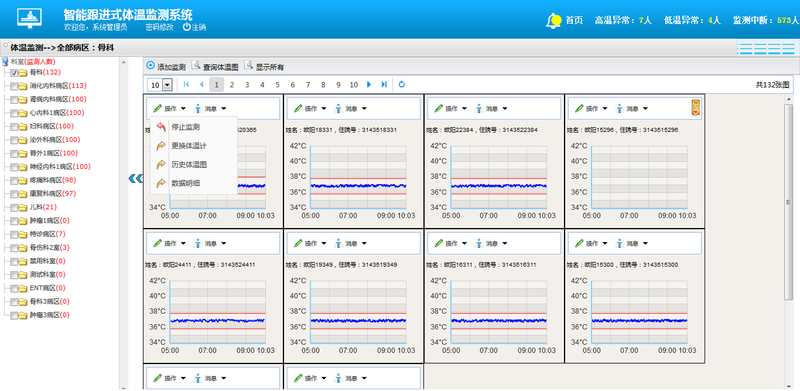Click the folder icon of 儿科(21)
The height and width of the screenshot is (391, 800).
(23, 207)
